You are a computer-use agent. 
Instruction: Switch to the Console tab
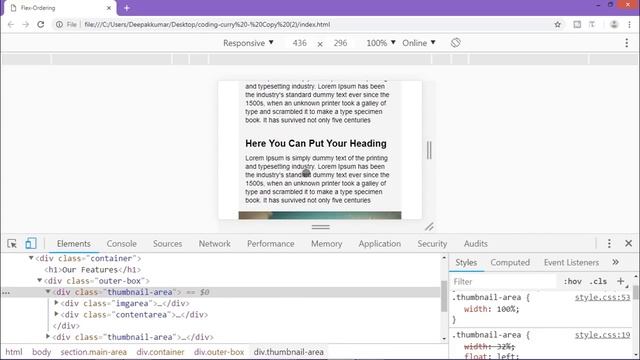pos(122,244)
